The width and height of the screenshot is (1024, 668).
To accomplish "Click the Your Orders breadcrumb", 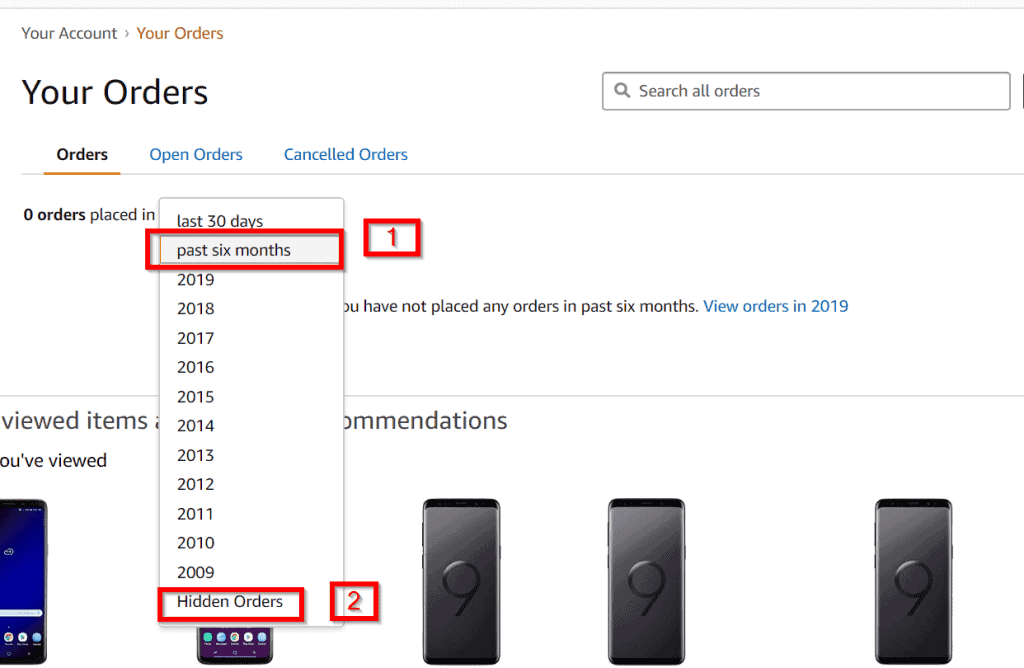I will click(x=180, y=33).
